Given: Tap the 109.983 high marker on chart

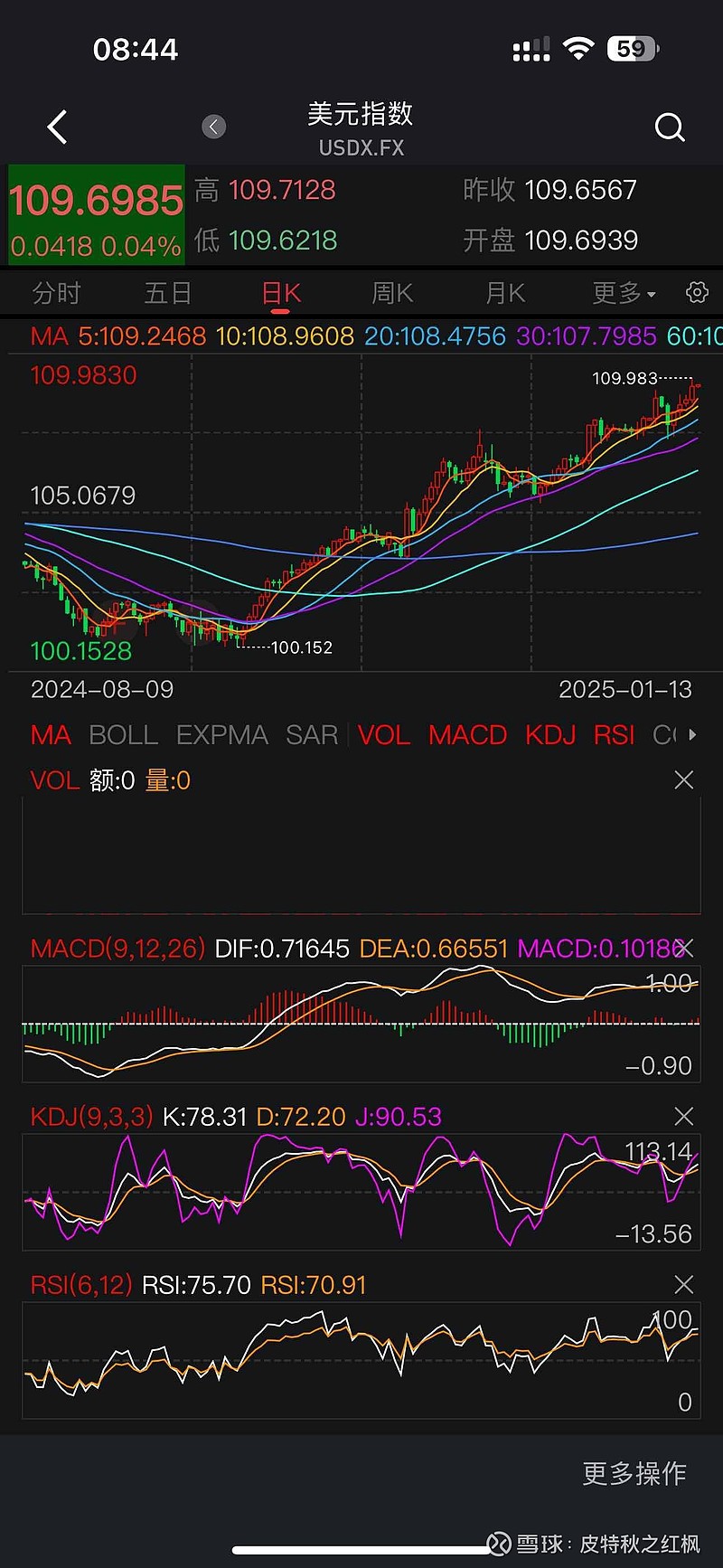Looking at the screenshot, I should click(624, 378).
